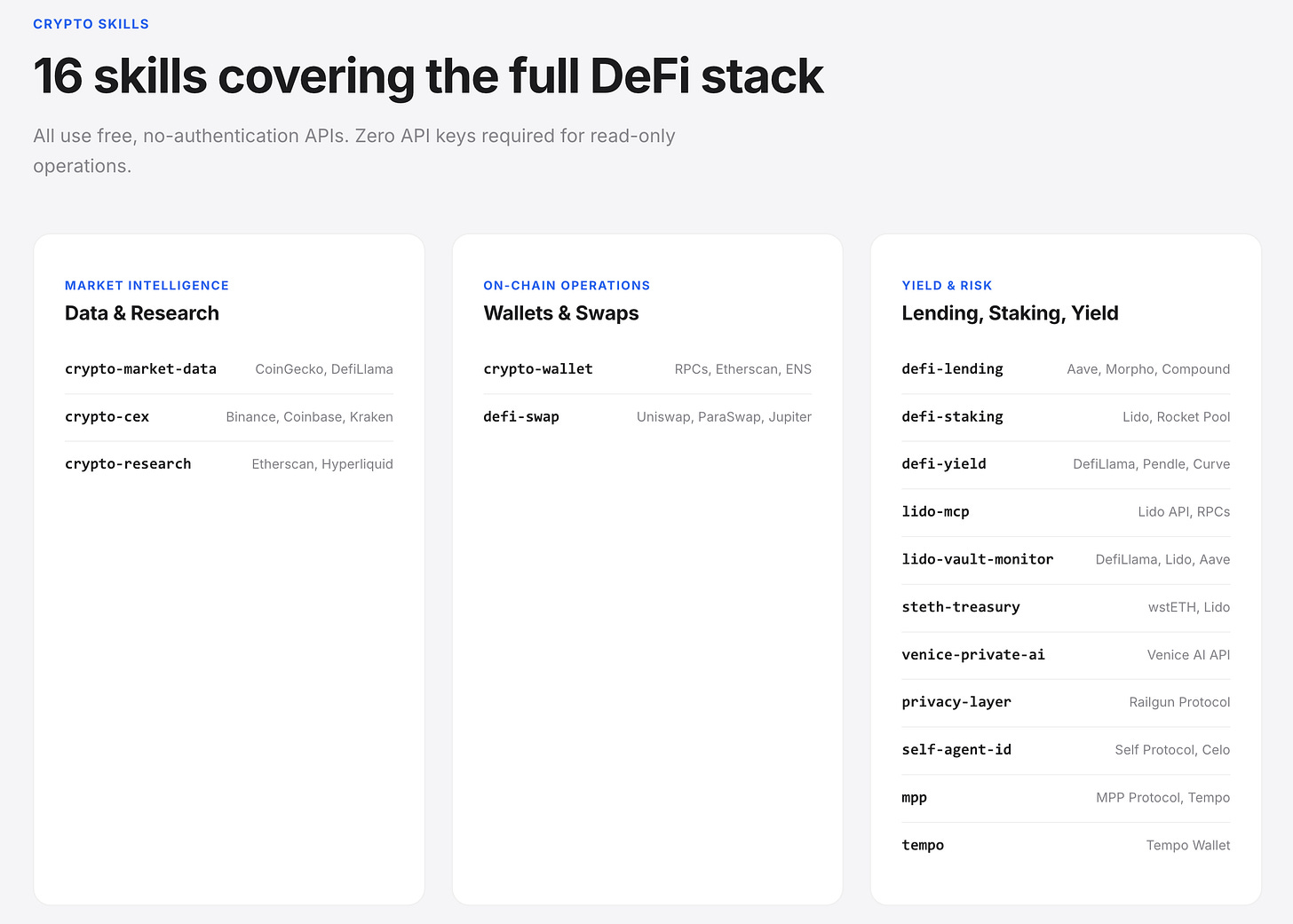Select the tempo skill name
This screenshot has width=1293, height=924.
tap(923, 845)
